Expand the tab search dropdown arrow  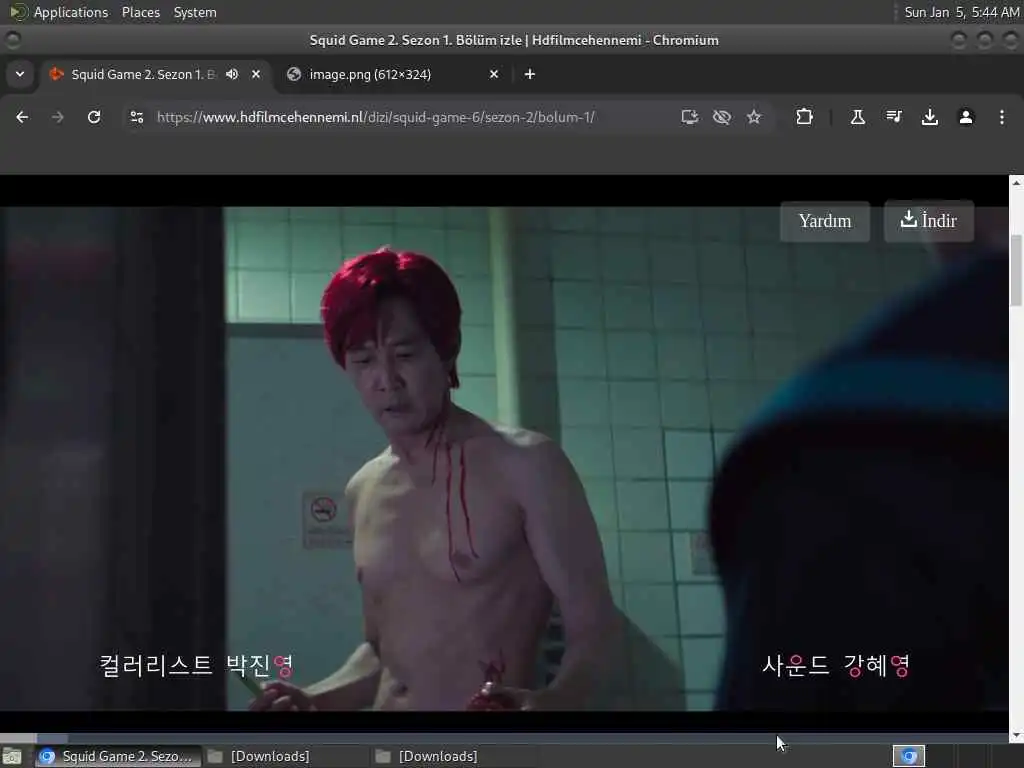pyautogui.click(x=20, y=74)
